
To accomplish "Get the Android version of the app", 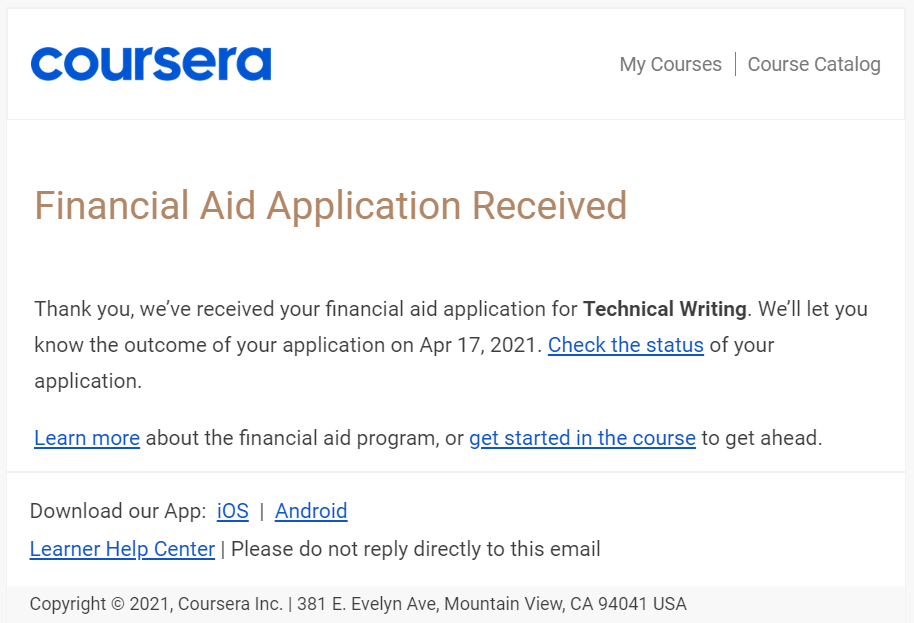I will tap(311, 511).
